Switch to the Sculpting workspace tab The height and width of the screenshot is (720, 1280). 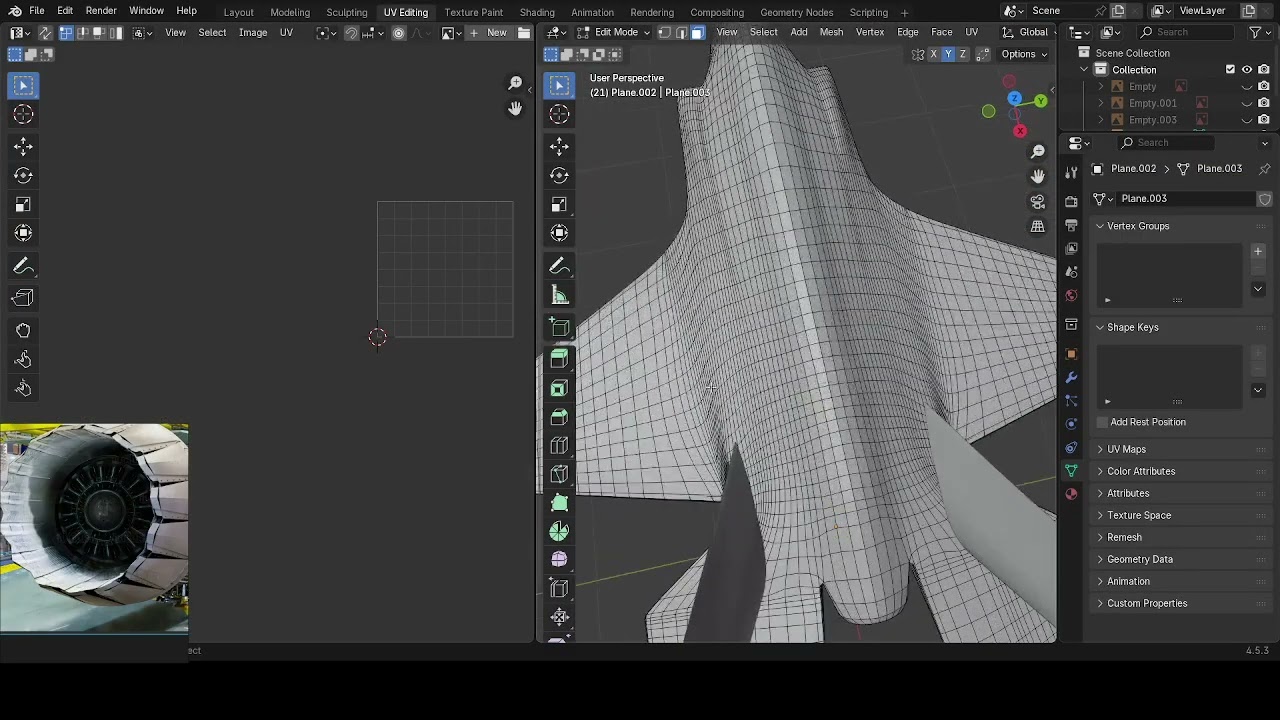tap(347, 12)
